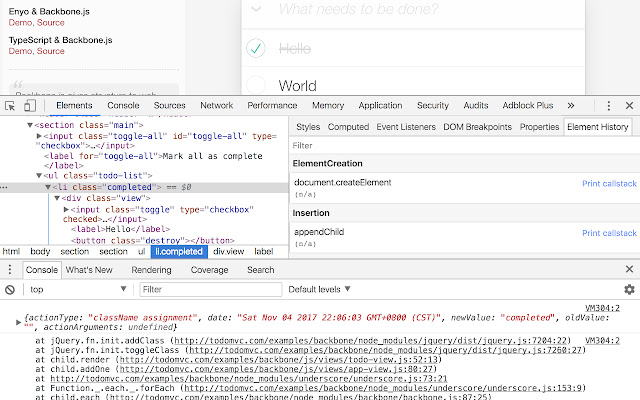Switch to the Console tab in the main toolbar
The width and height of the screenshot is (640, 400).
[x=123, y=106]
